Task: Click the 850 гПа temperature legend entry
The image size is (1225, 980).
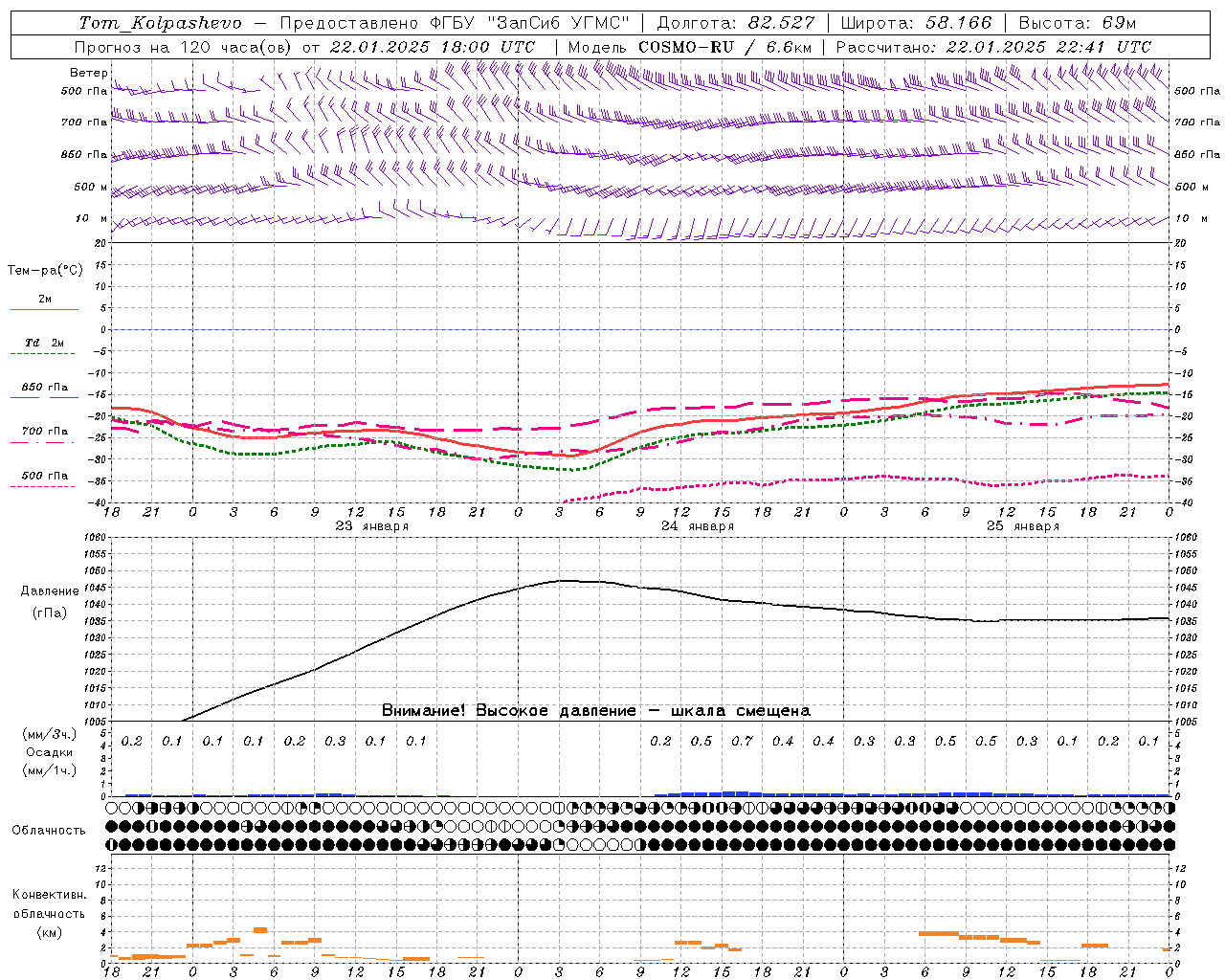Action: (x=45, y=388)
